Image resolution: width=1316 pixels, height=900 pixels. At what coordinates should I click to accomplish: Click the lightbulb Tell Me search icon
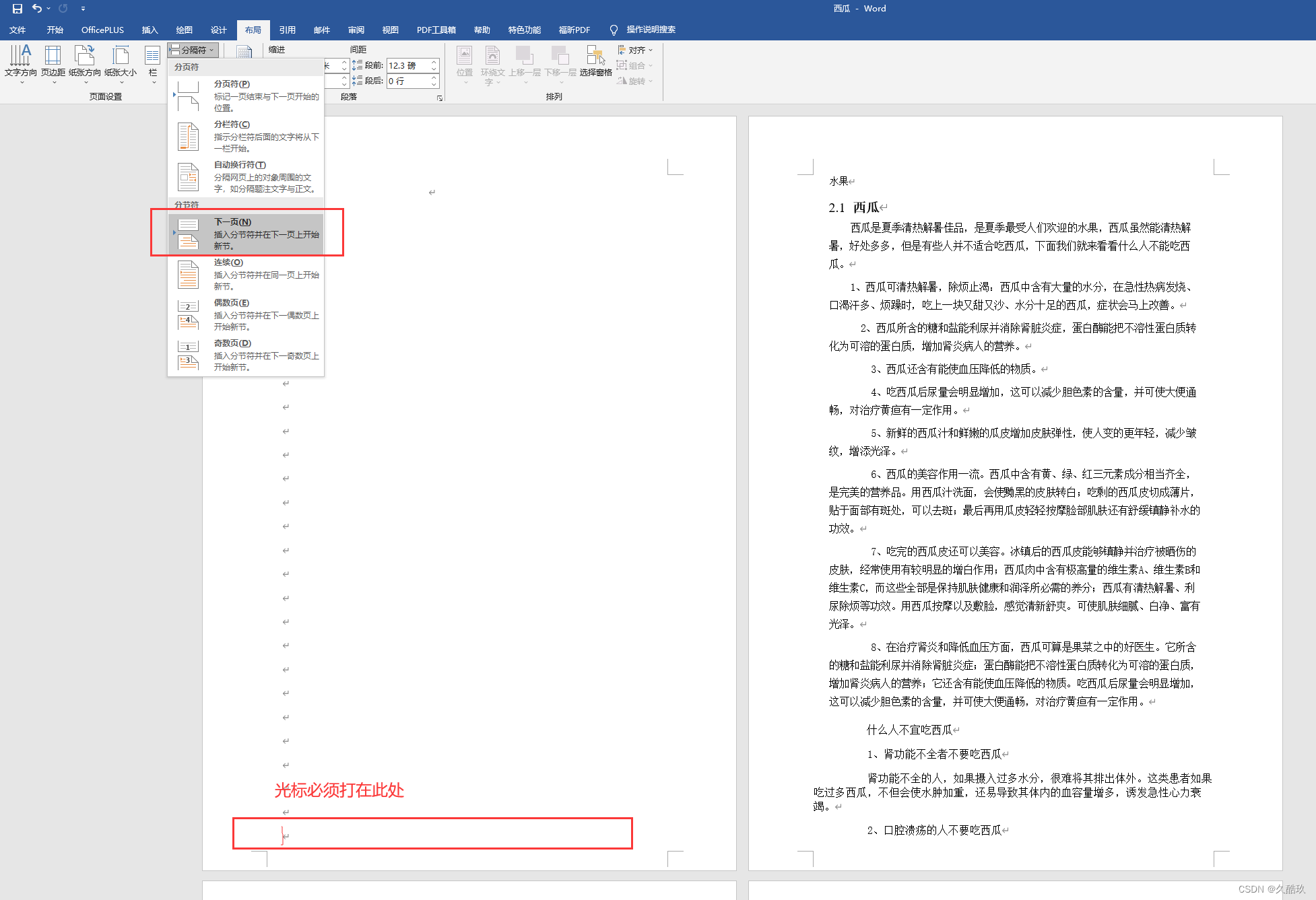click(614, 30)
